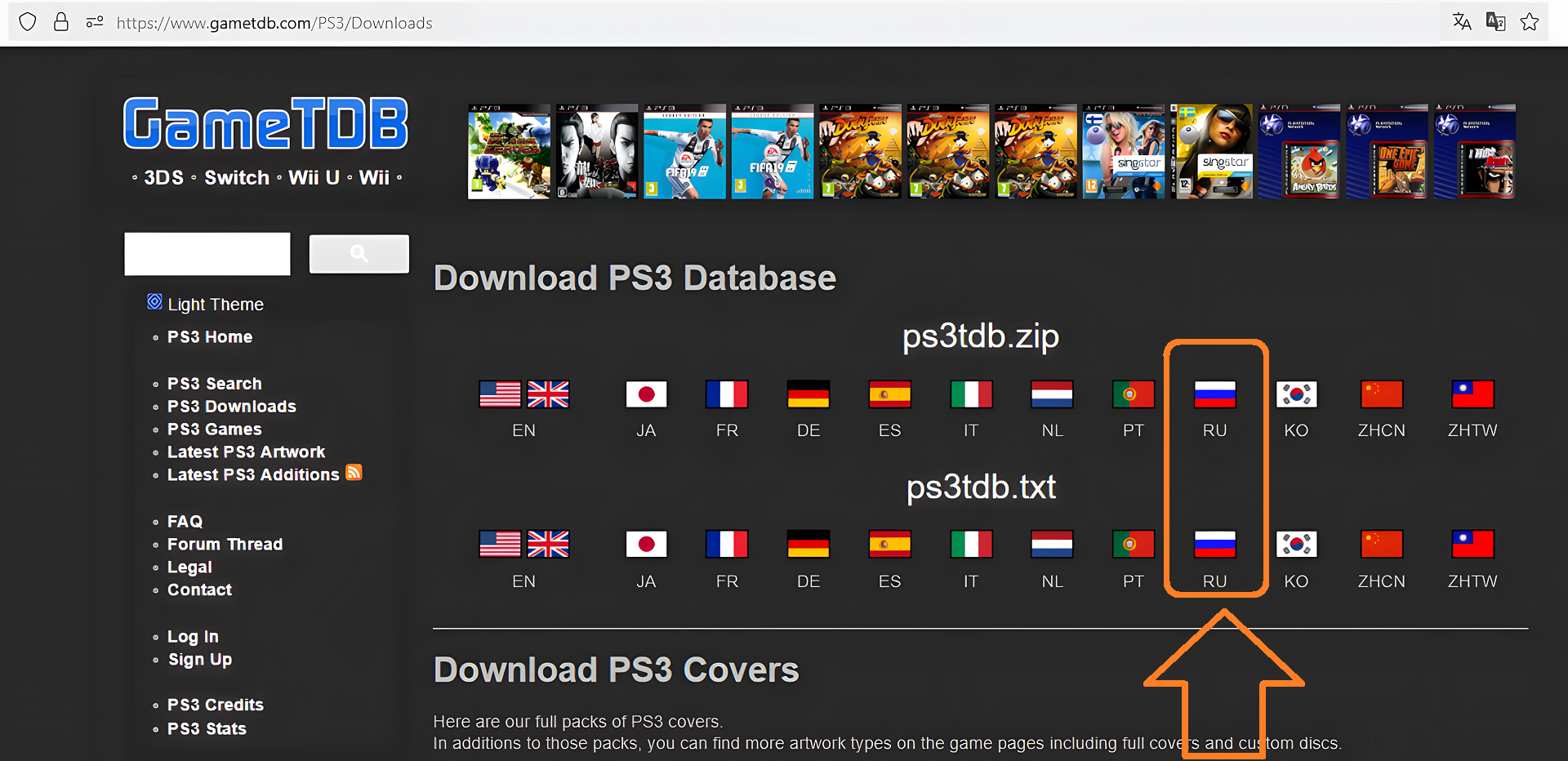The height and width of the screenshot is (761, 1568).
Task: Go to the Switch section
Action: coord(237,178)
